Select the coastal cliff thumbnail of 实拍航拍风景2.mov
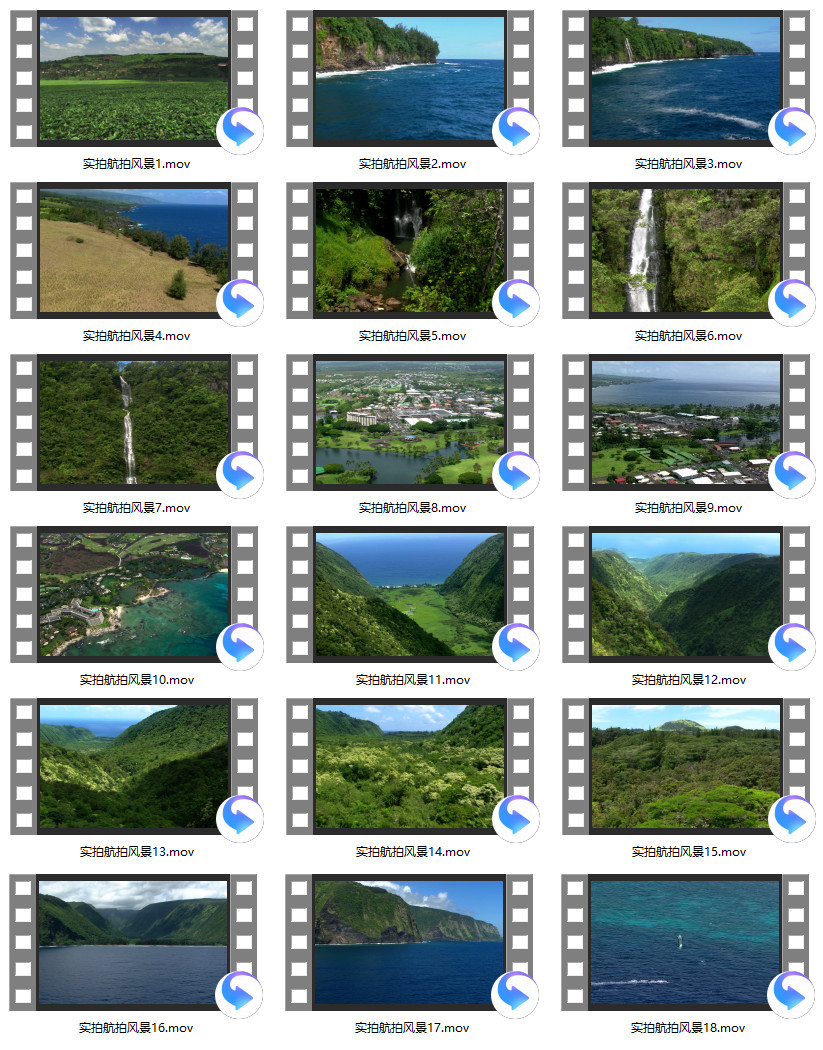 tap(410, 78)
